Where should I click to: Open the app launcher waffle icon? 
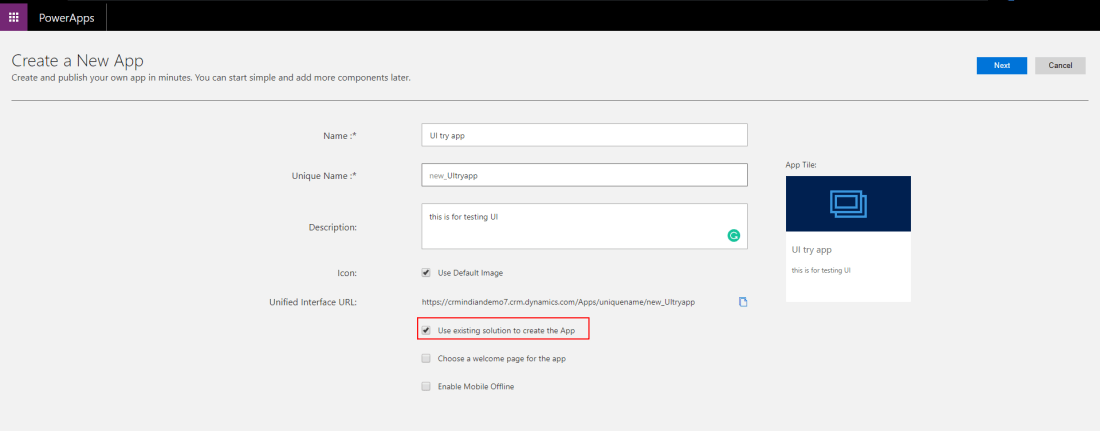[x=14, y=16]
